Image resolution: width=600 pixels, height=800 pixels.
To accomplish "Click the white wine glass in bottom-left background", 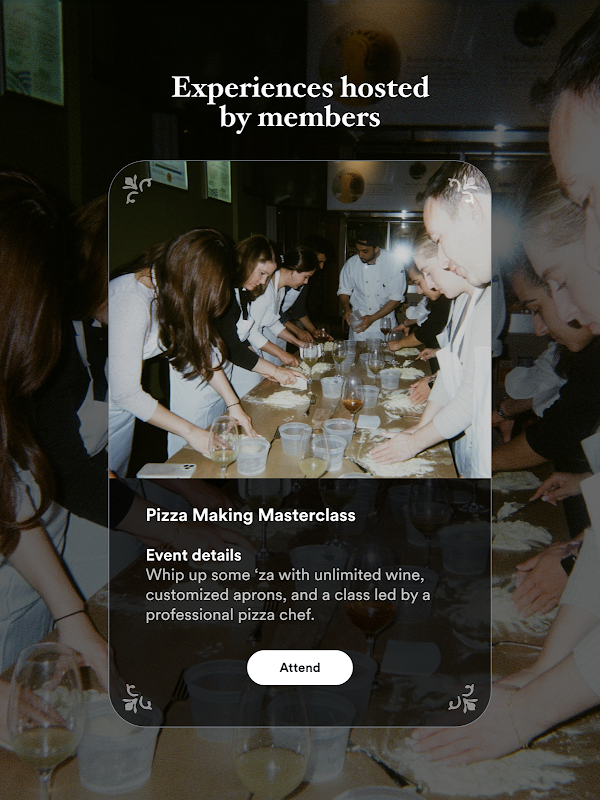I will (45, 712).
